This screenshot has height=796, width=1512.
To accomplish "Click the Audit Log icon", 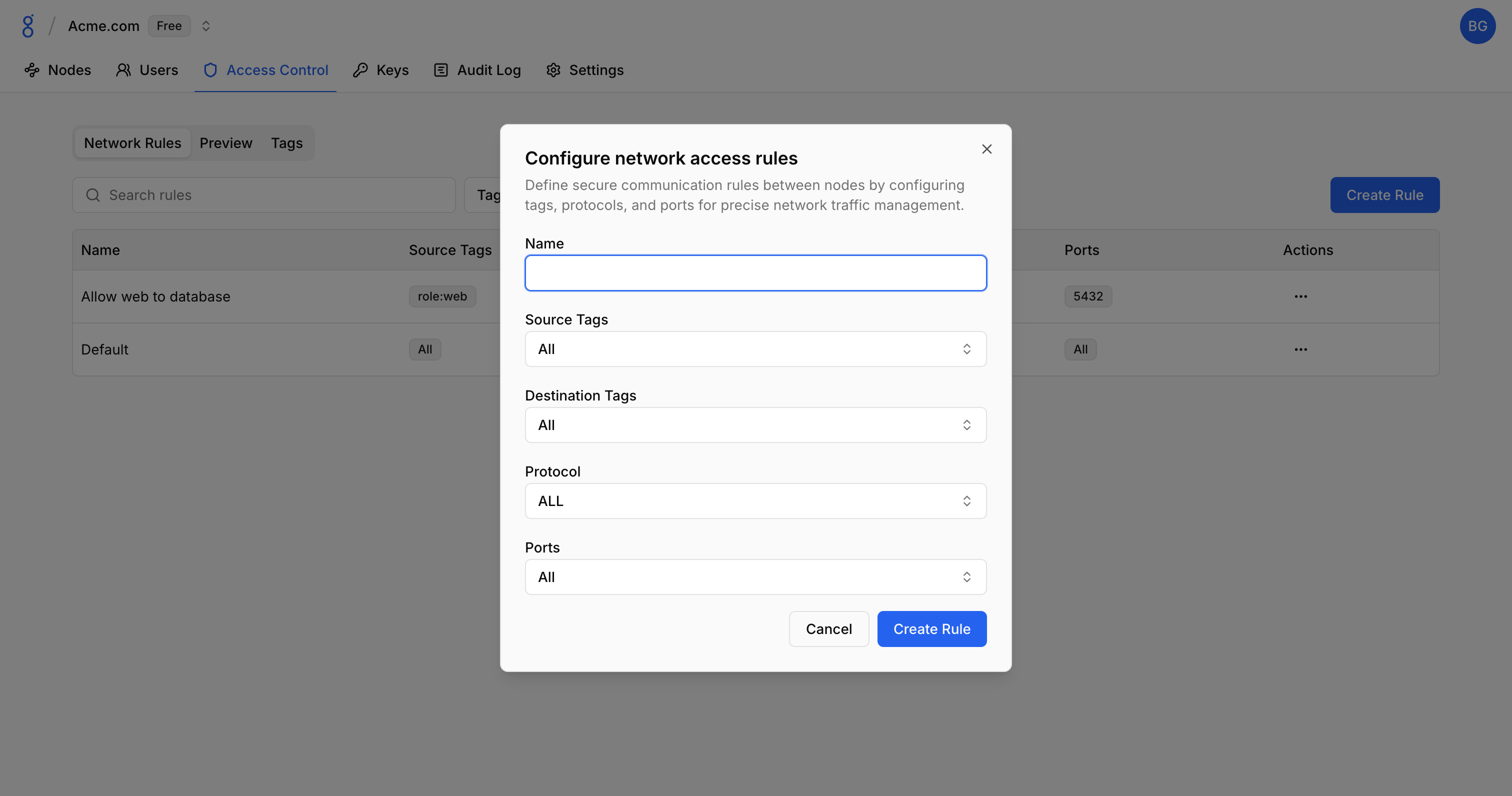I will [441, 70].
